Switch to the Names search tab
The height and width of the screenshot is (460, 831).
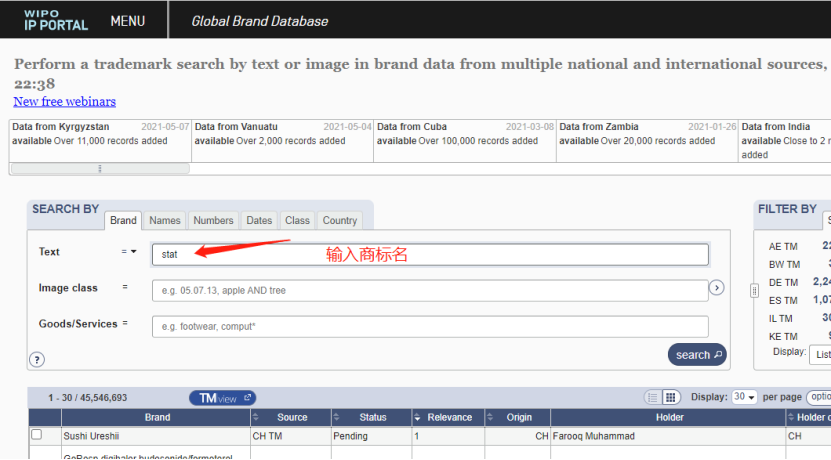click(165, 220)
